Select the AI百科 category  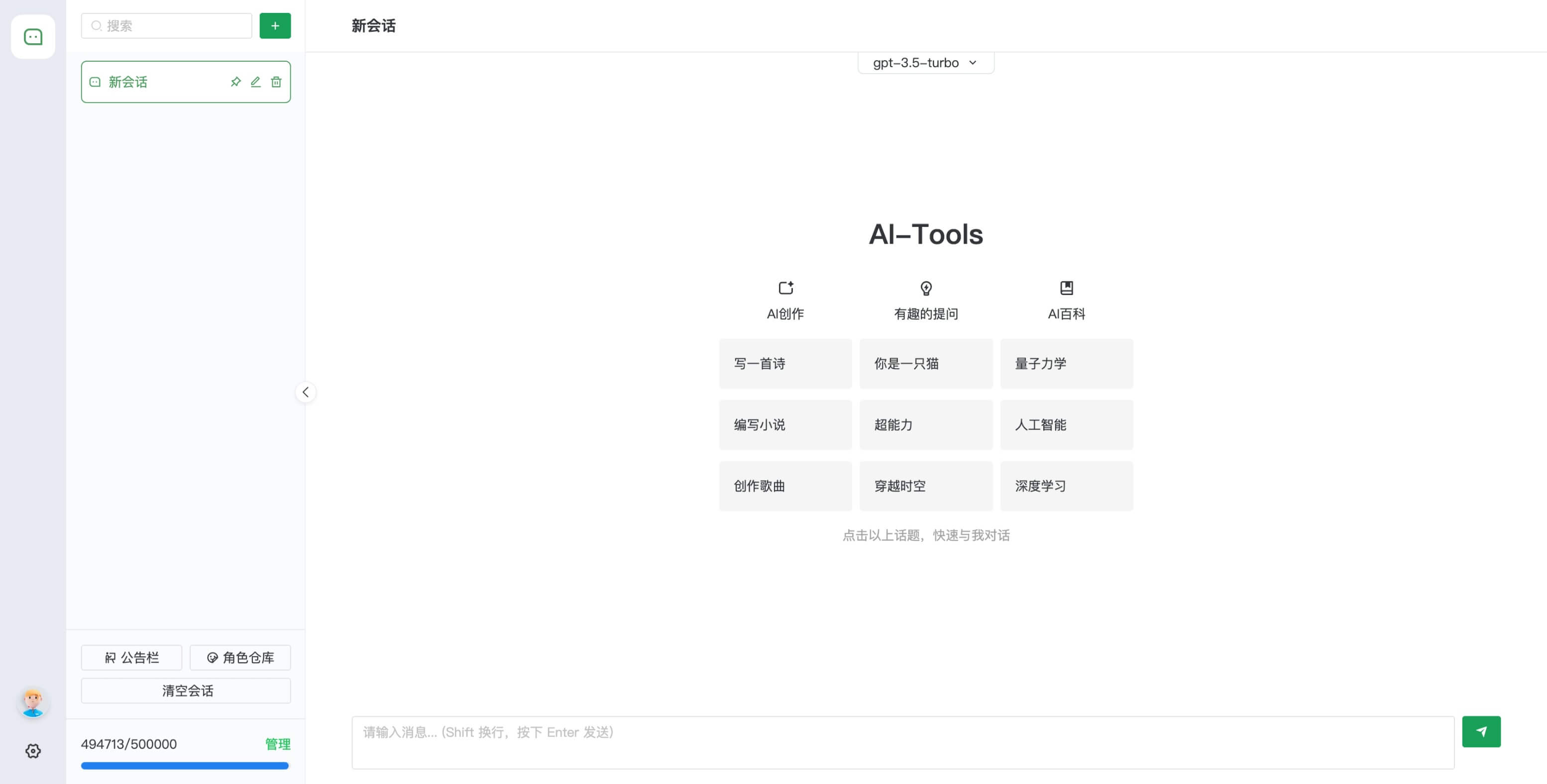pos(1066,300)
